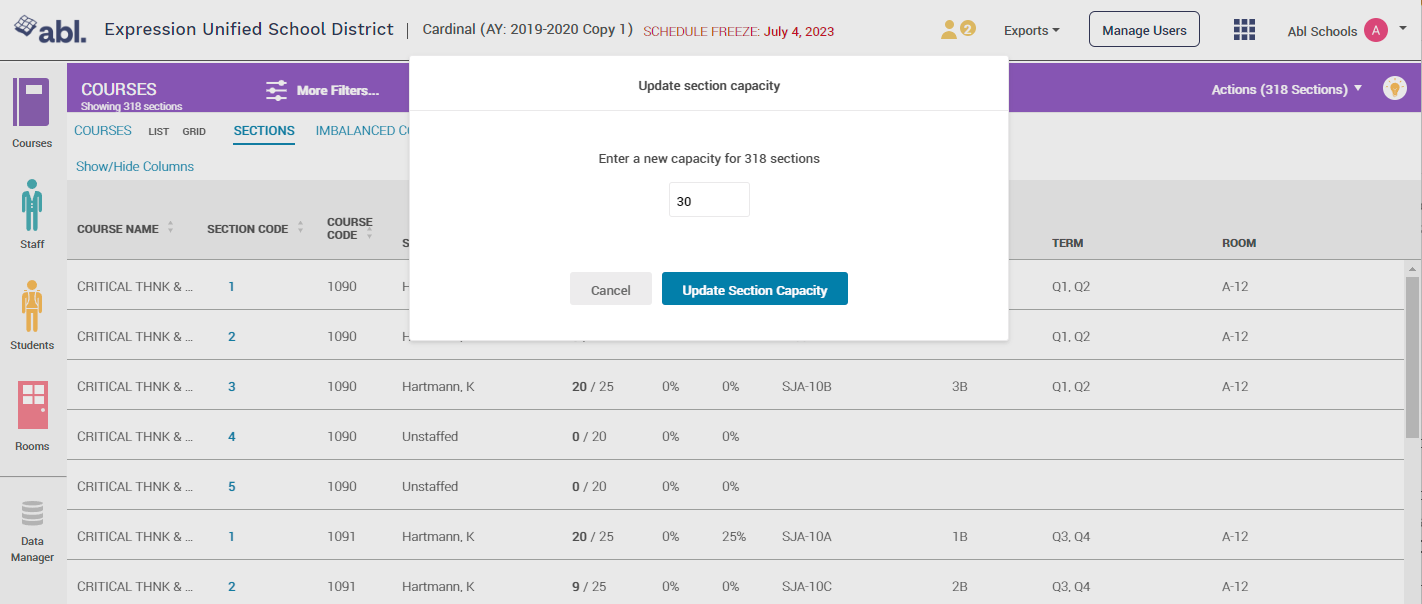Image resolution: width=1422 pixels, height=604 pixels.
Task: Open the Imbalanced Courses tab
Action: pos(362,131)
